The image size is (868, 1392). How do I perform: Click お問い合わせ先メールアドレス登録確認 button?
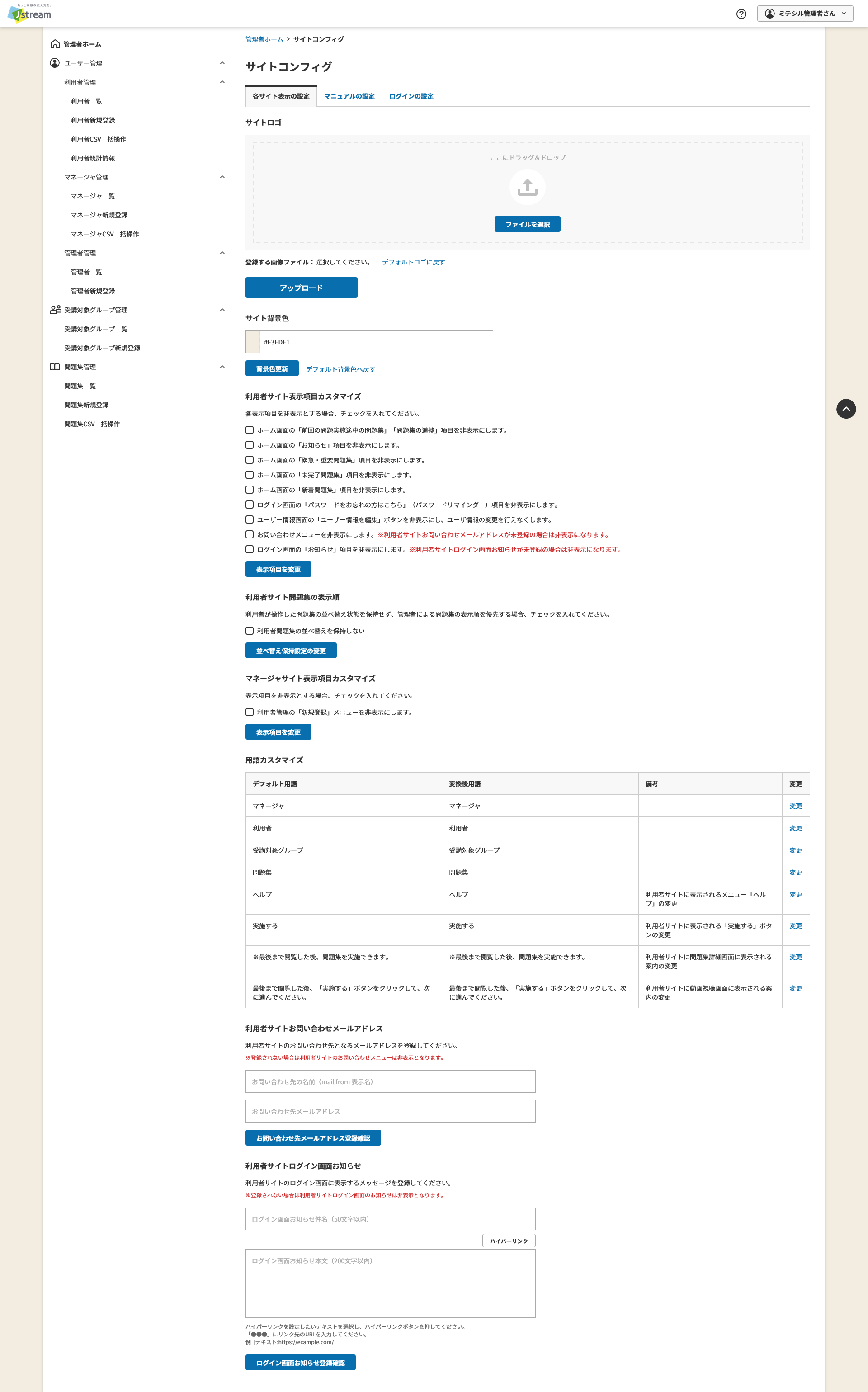pos(313,1138)
